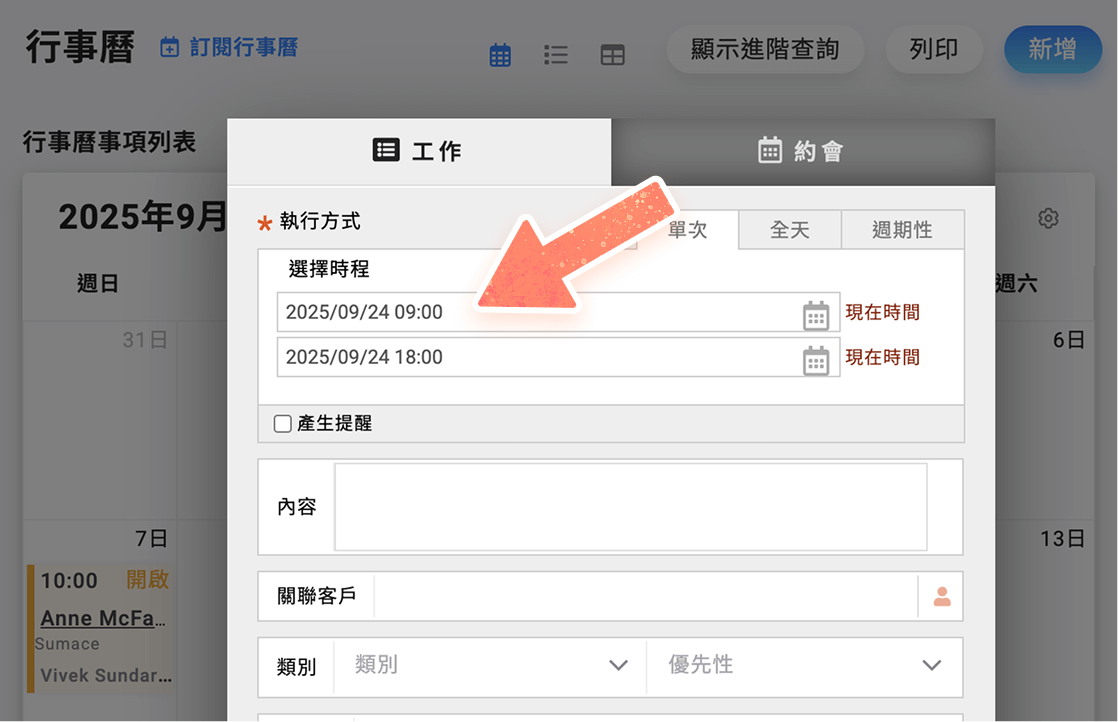Switch to table view icon
This screenshot has height=722, width=1118.
(x=612, y=55)
